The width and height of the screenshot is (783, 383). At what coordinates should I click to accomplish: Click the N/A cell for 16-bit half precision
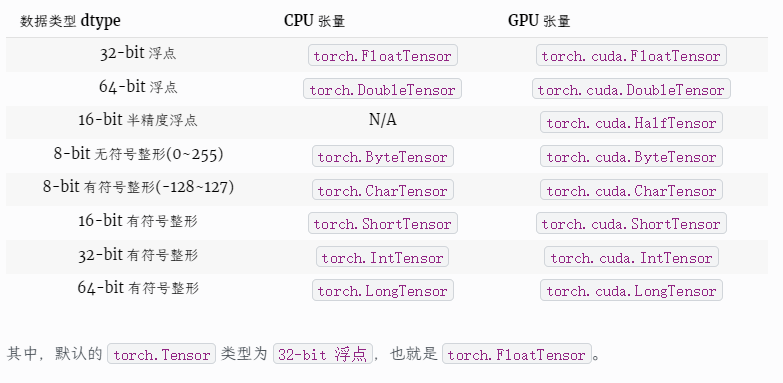pos(383,120)
